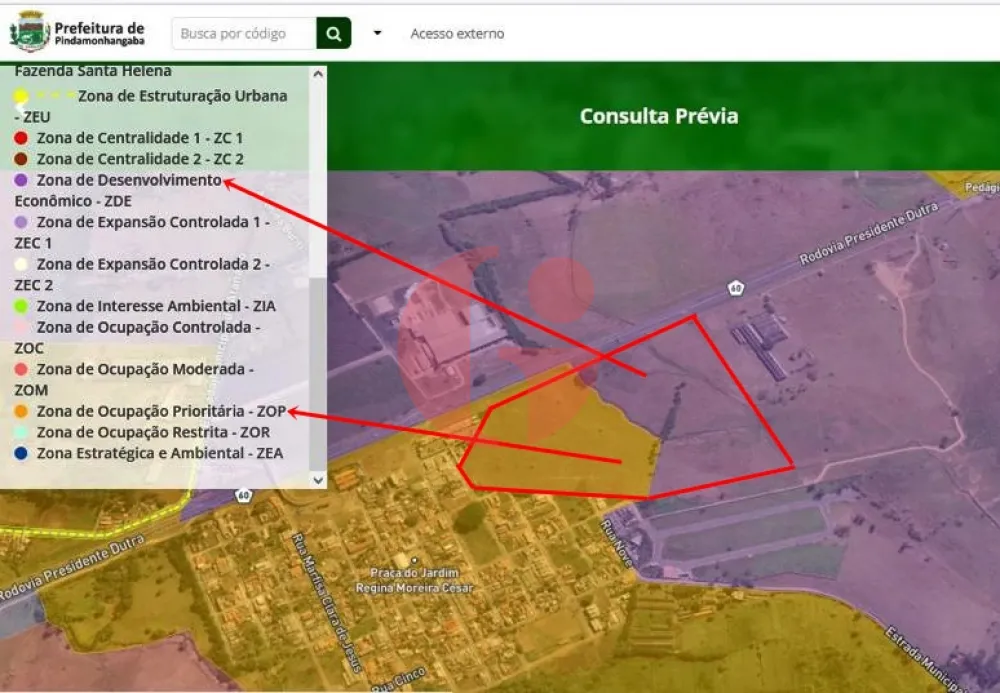Viewport: 1000px width, 693px height.
Task: Click the dark blue dot for Zona Estratégica e Ambiental
Action: [21, 453]
